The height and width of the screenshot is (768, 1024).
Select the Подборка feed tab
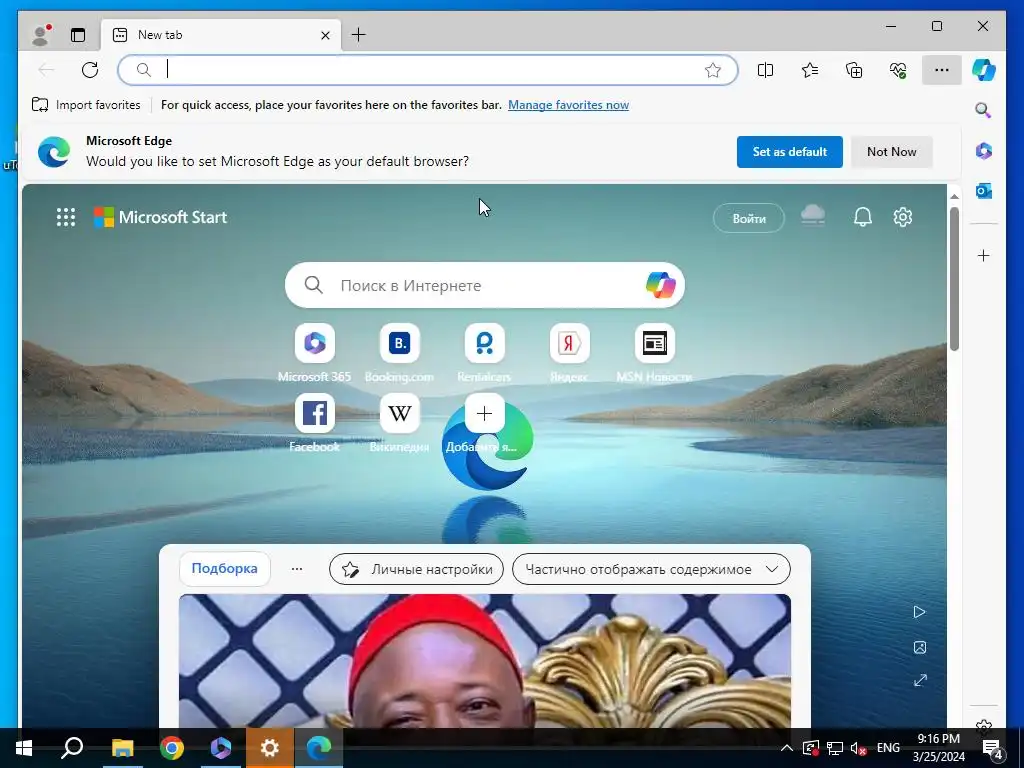click(x=224, y=568)
